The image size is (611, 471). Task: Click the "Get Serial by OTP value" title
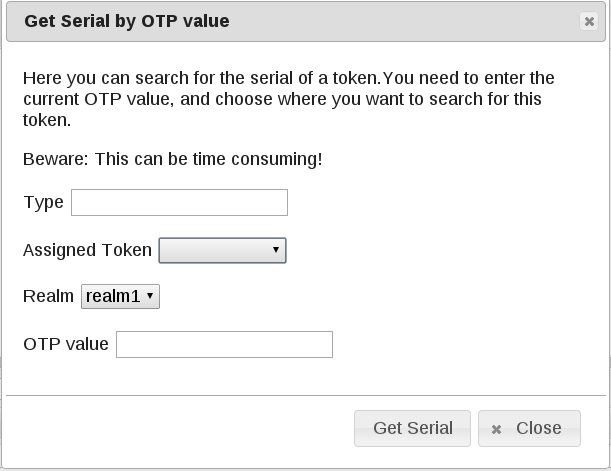pyautogui.click(x=126, y=21)
